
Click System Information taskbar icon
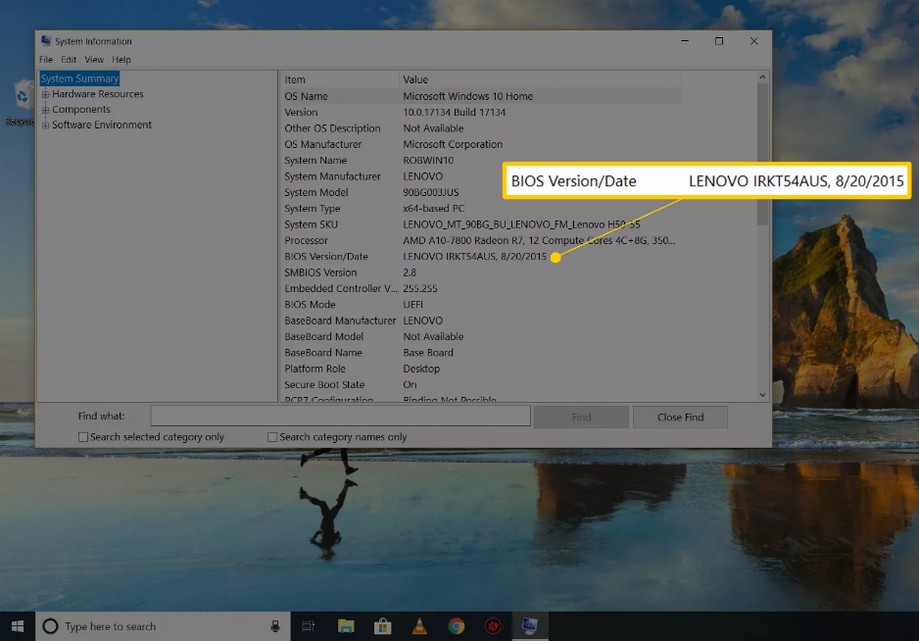[530, 626]
